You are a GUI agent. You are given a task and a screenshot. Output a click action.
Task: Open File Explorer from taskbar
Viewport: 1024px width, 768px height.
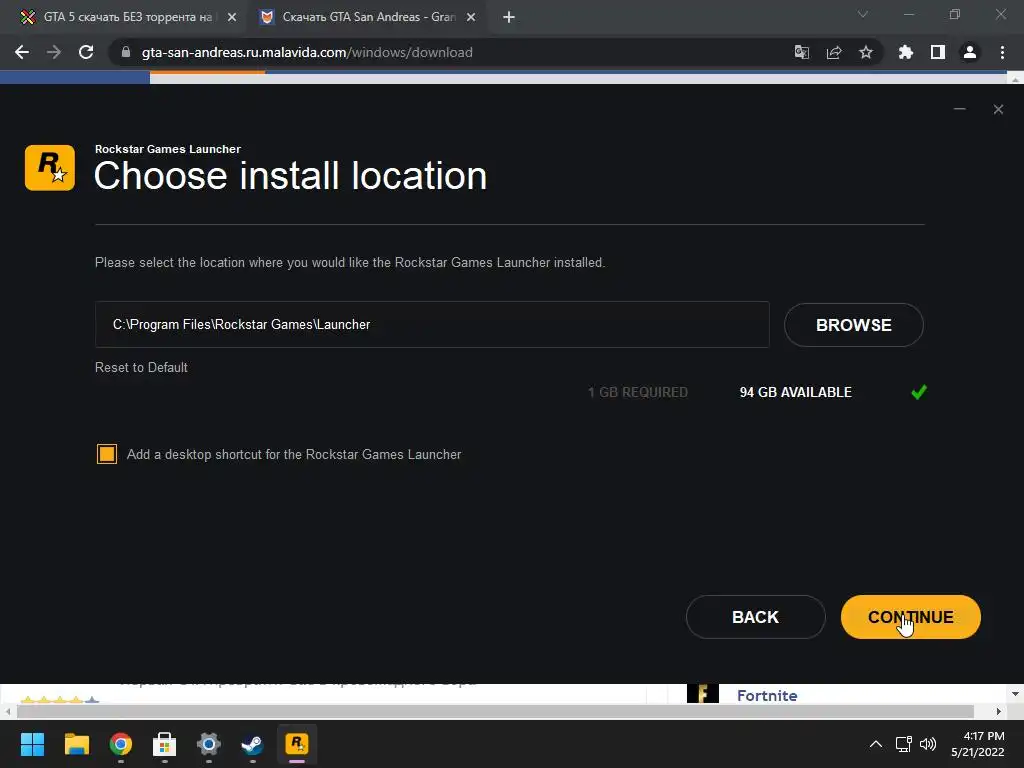click(76, 744)
